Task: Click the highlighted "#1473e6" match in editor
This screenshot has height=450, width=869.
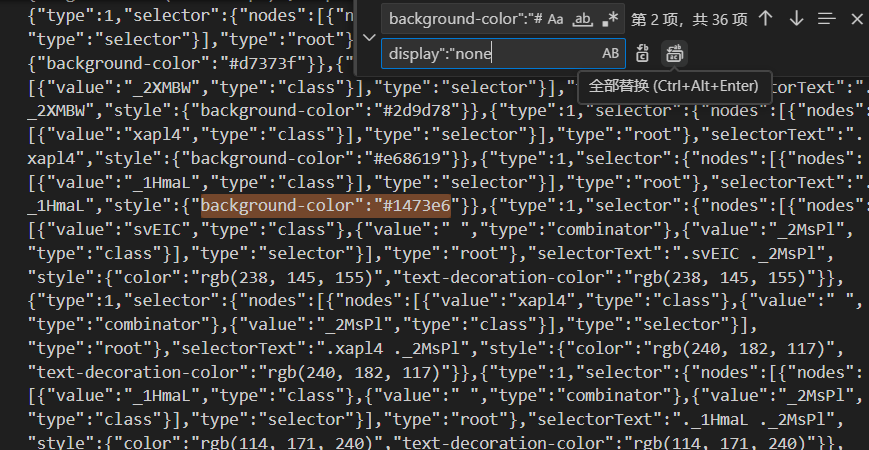Action: (x=410, y=205)
